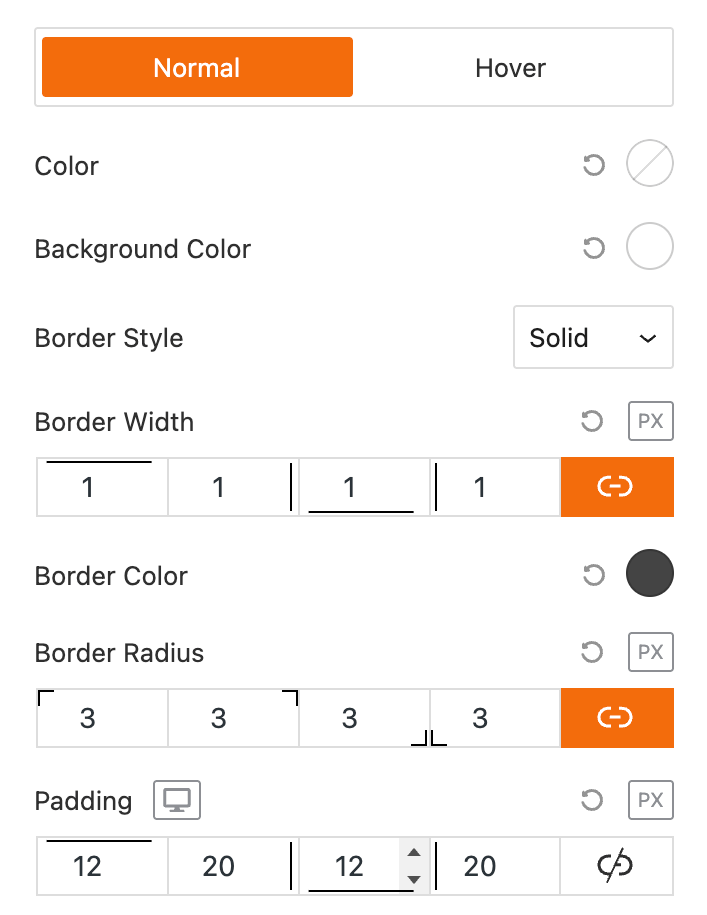Reset the Padding values
This screenshot has height=915, width=707.
click(x=592, y=800)
